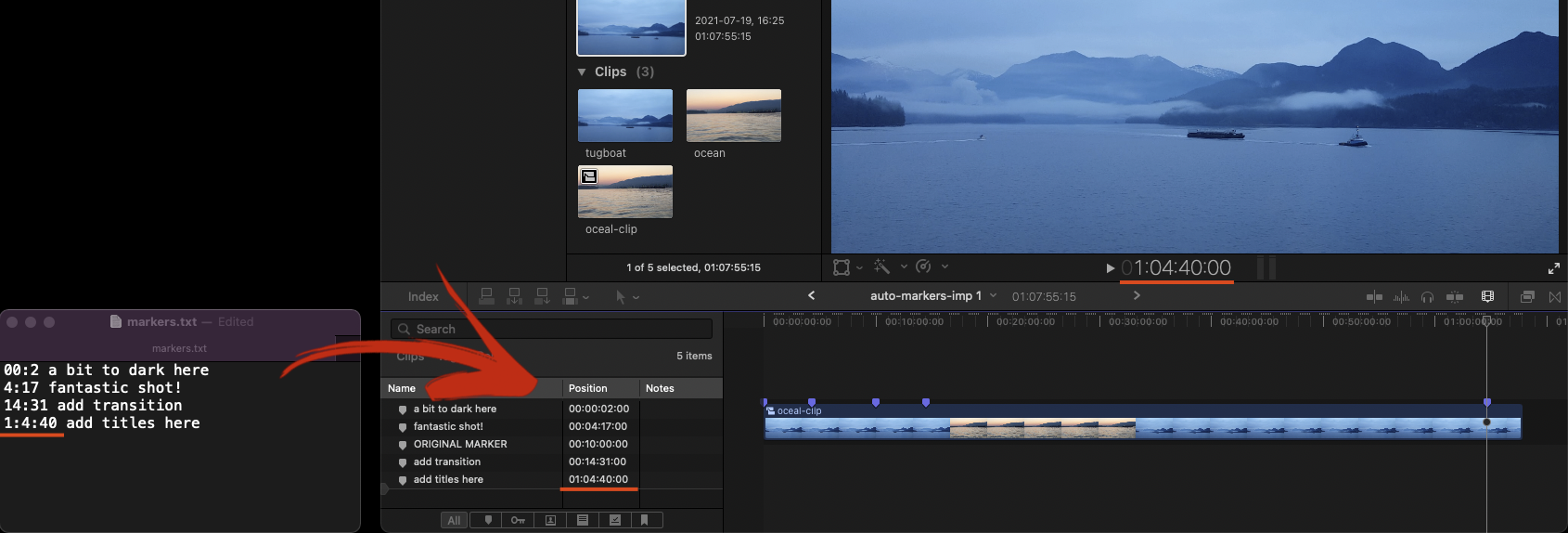The image size is (1568, 533).
Task: Click the connect clip to primary storyline icon
Action: click(486, 296)
